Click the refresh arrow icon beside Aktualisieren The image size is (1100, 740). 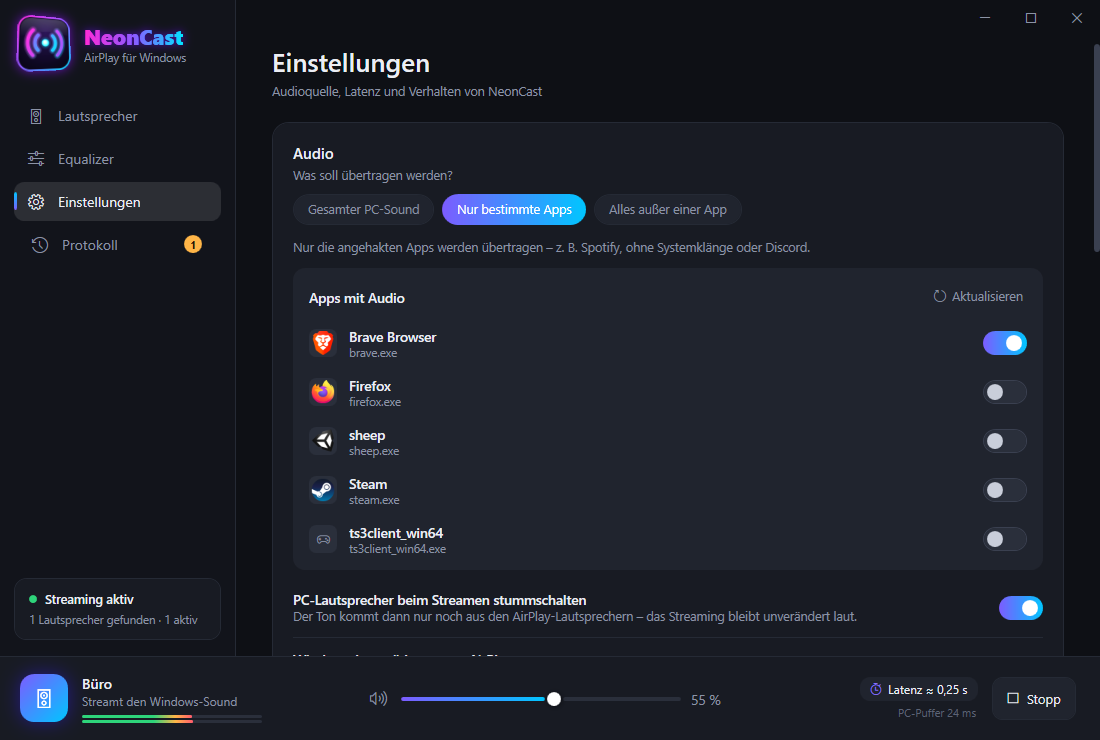pos(939,297)
